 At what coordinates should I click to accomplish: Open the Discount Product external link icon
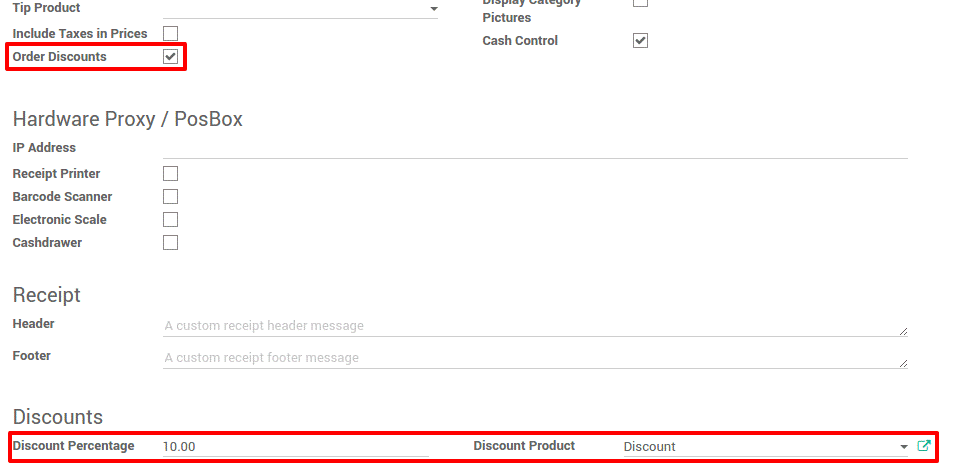923,446
